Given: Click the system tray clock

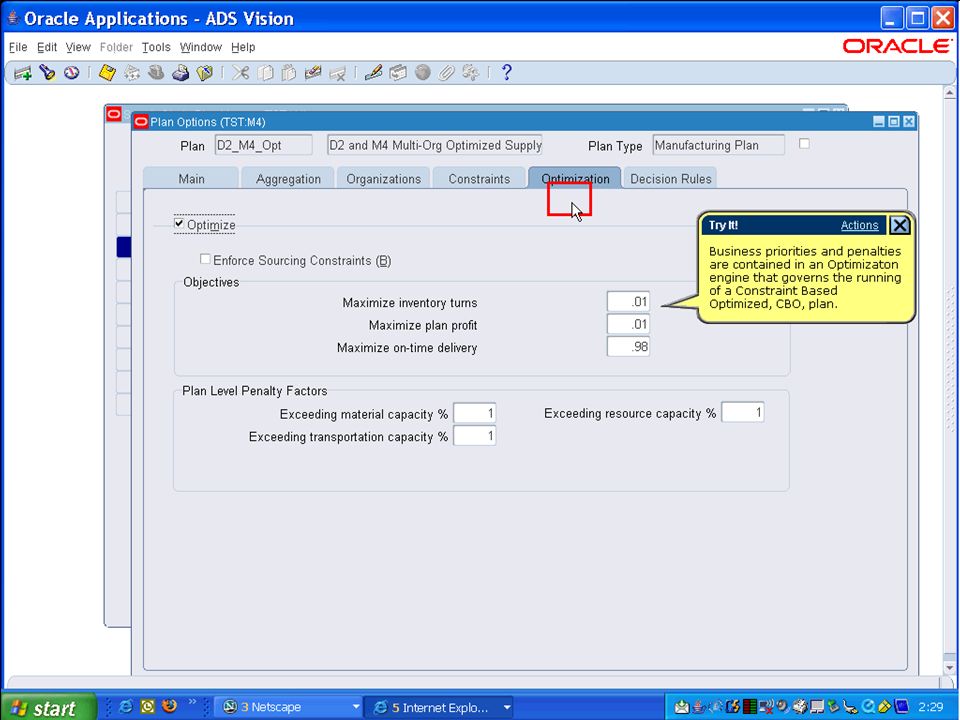Looking at the screenshot, I should (x=931, y=707).
